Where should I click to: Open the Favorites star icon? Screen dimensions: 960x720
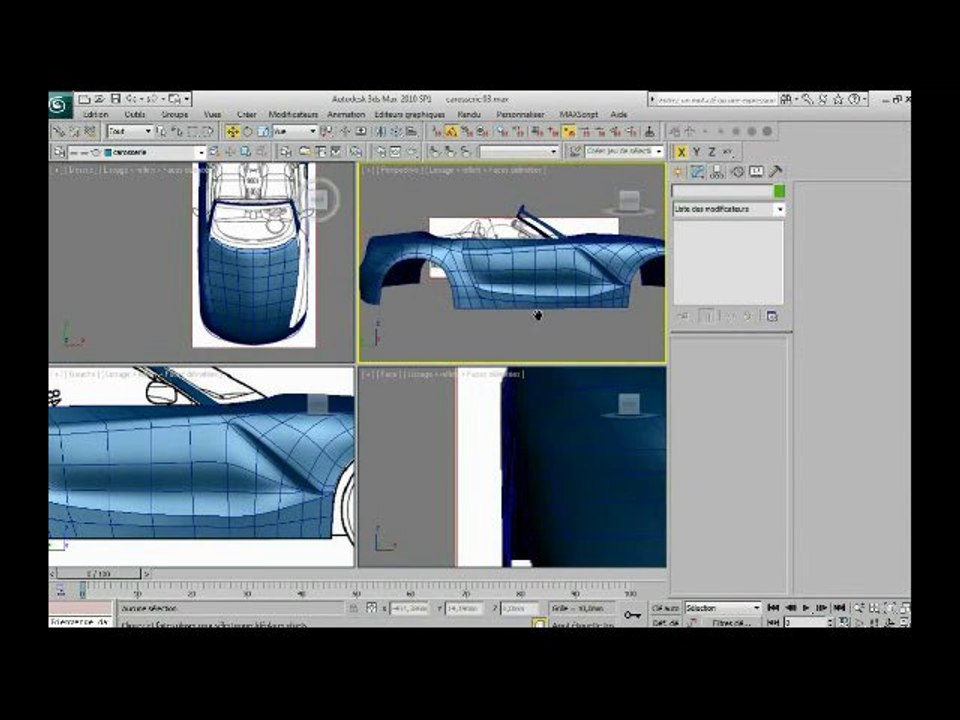point(838,99)
